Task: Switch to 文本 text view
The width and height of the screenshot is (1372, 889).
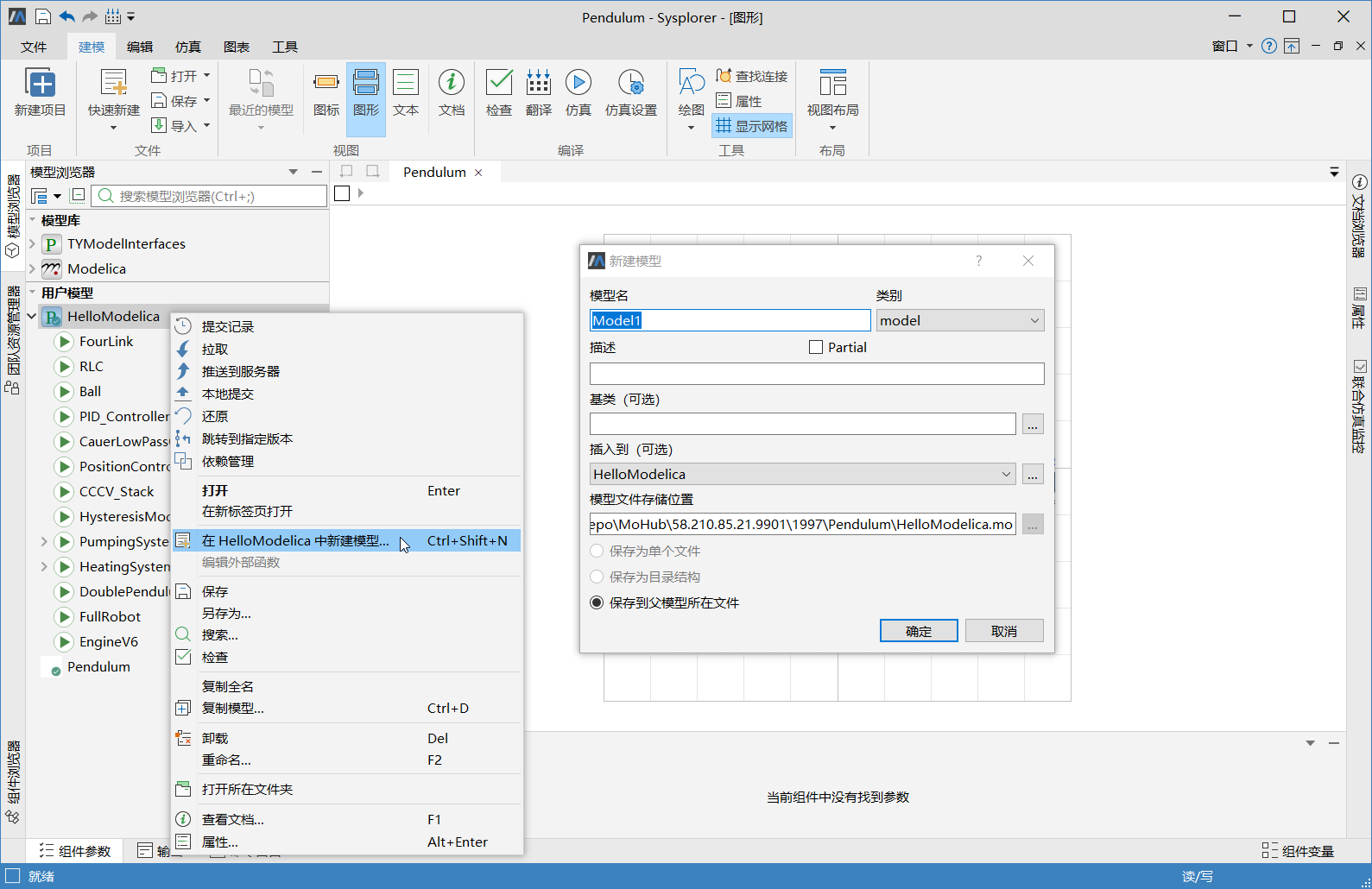Action: [x=406, y=92]
